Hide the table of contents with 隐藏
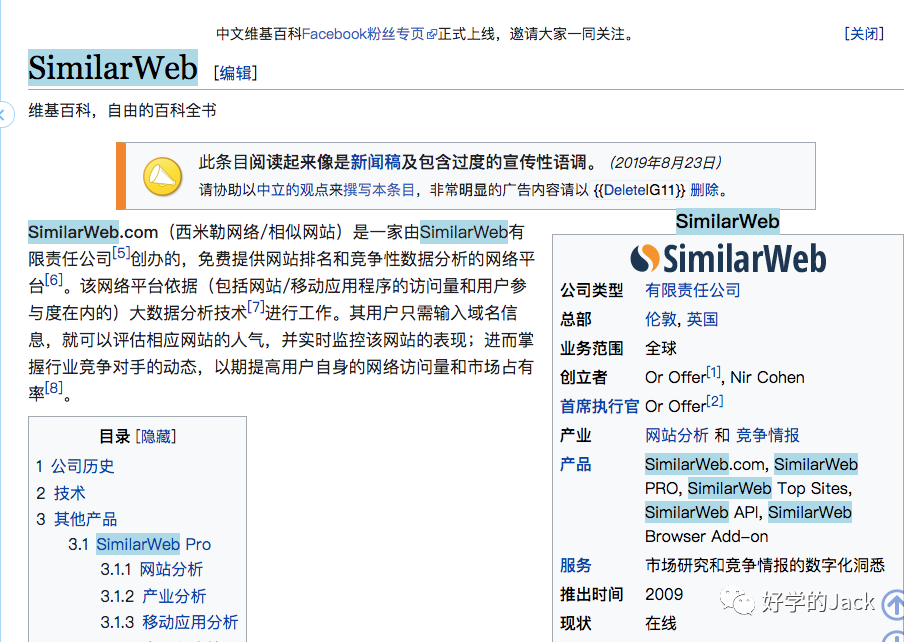904x642 pixels. tap(156, 436)
